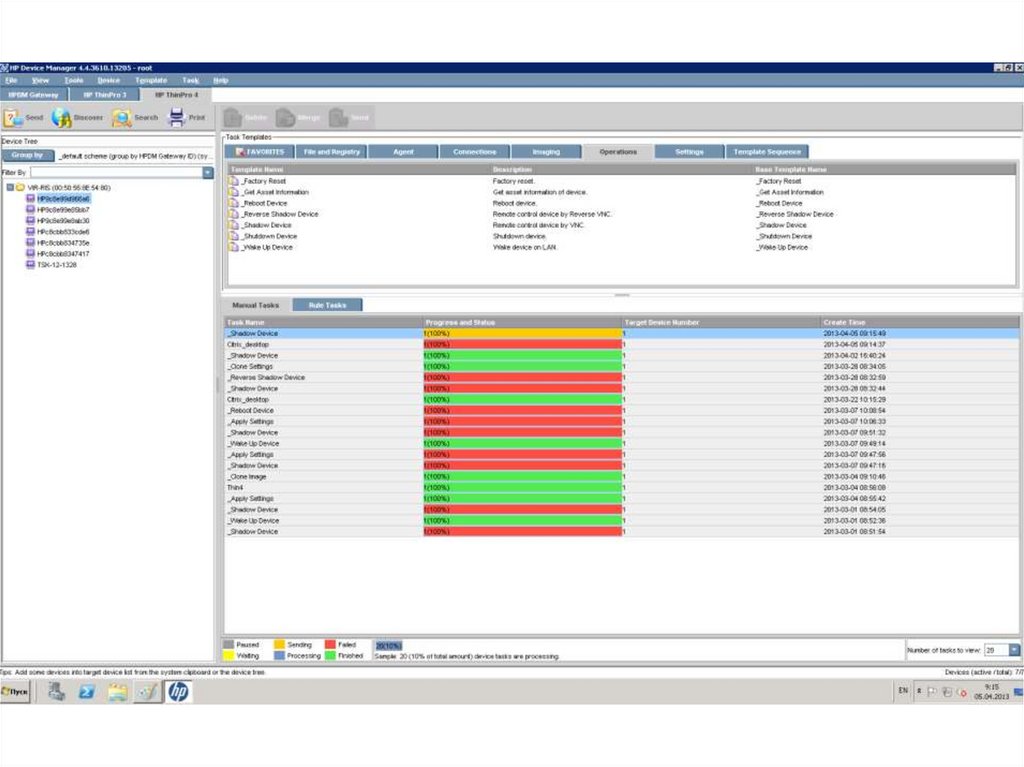Select device icon for TSK-12-1328
The height and width of the screenshot is (767, 1024).
(x=30, y=265)
